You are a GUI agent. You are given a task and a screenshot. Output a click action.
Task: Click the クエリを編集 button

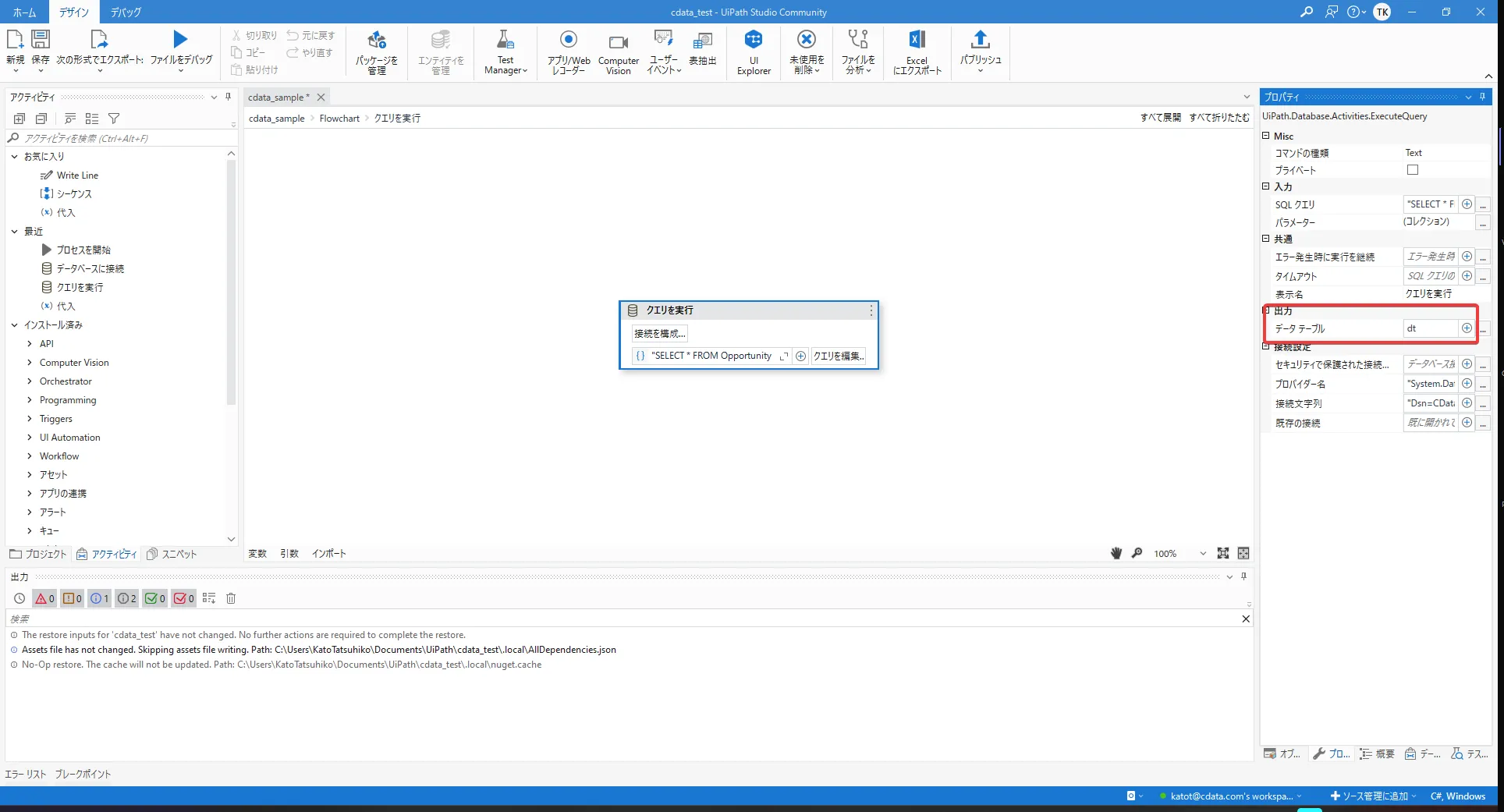click(x=838, y=356)
